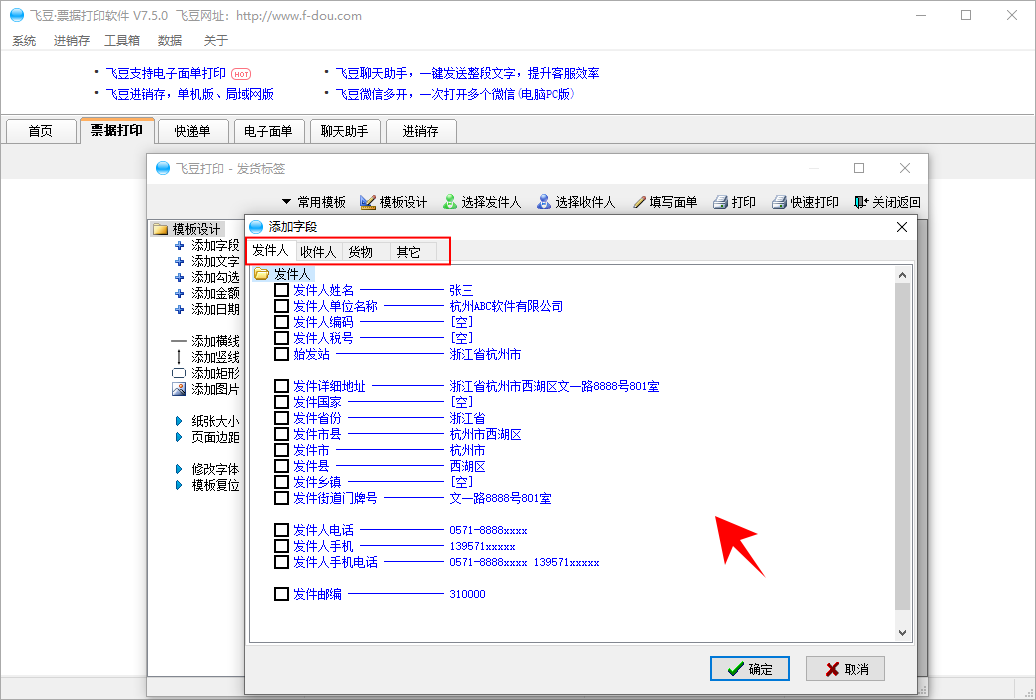This screenshot has height=700, width=1036.
Task: Collapse the 模板设计 folder tree
Action: [160, 229]
